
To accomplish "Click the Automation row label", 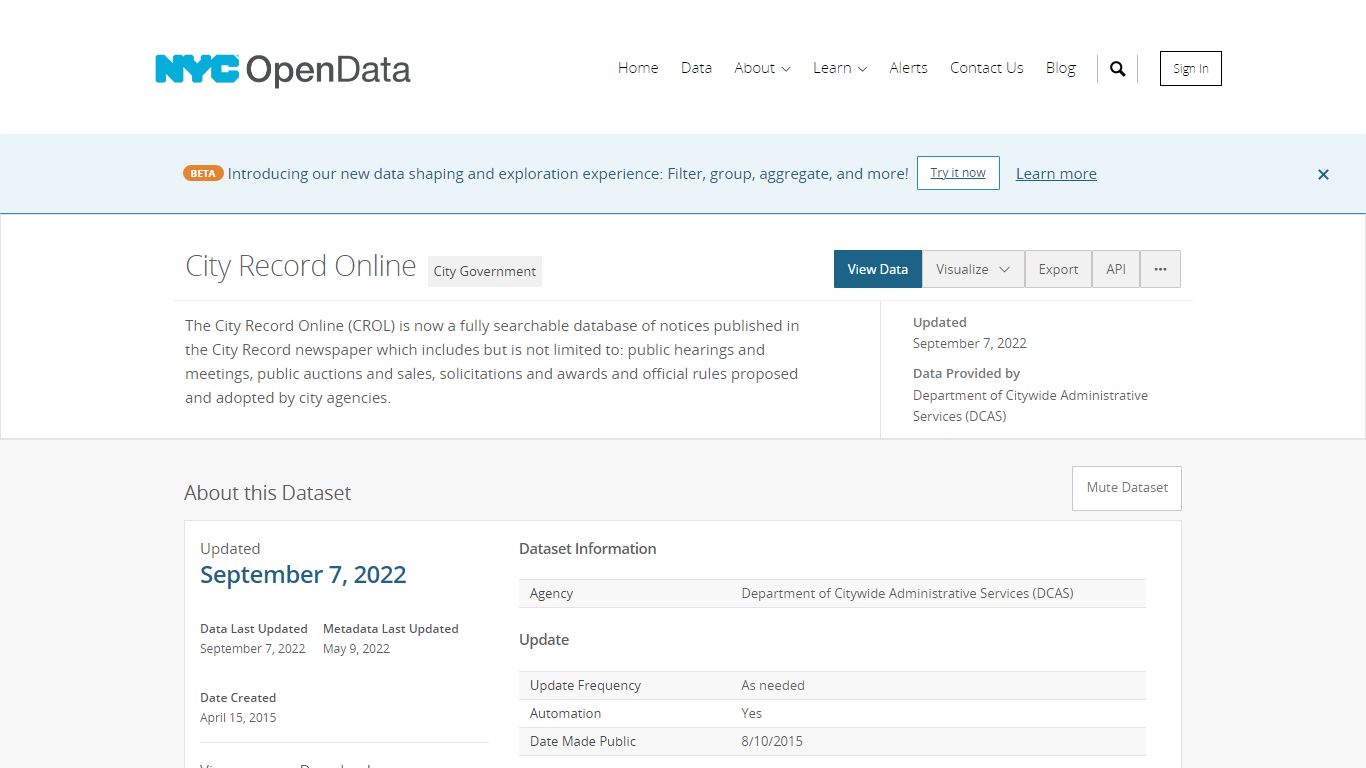I will pos(565,713).
